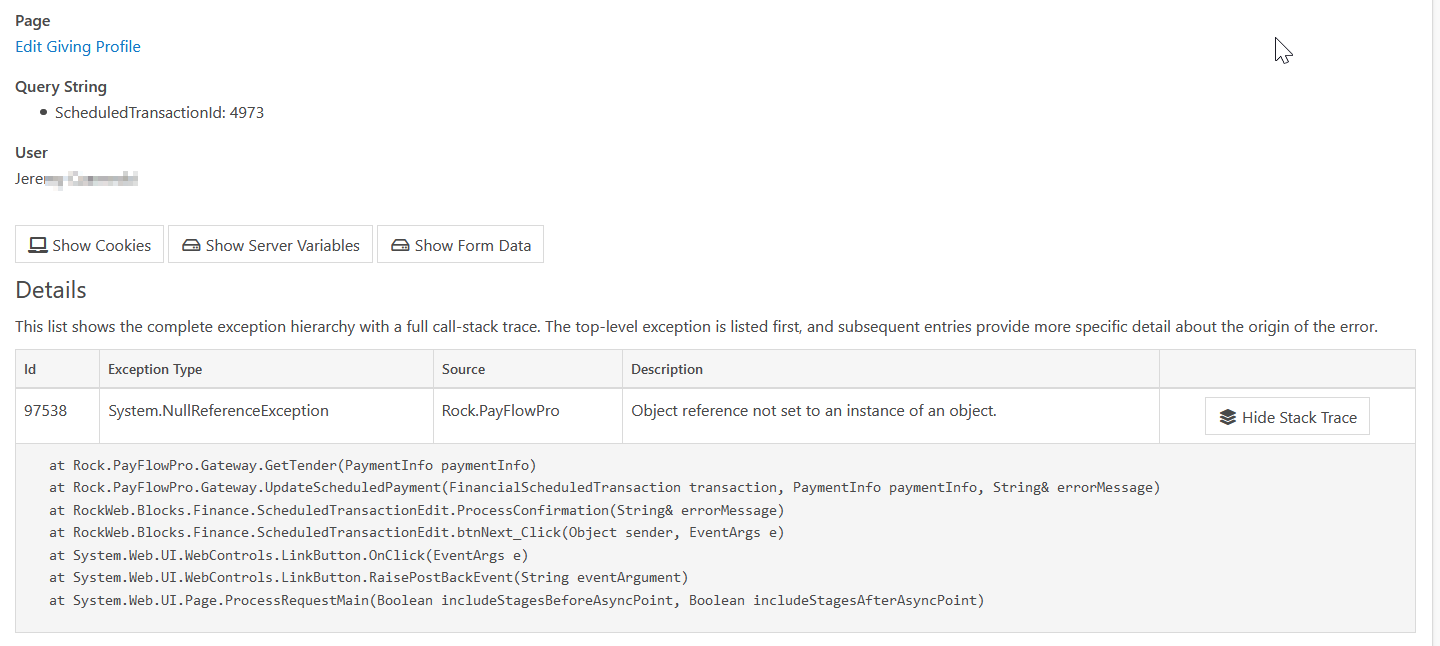This screenshot has height=646, width=1440.
Task: Open the Edit Giving Profile page
Action: pyautogui.click(x=77, y=46)
